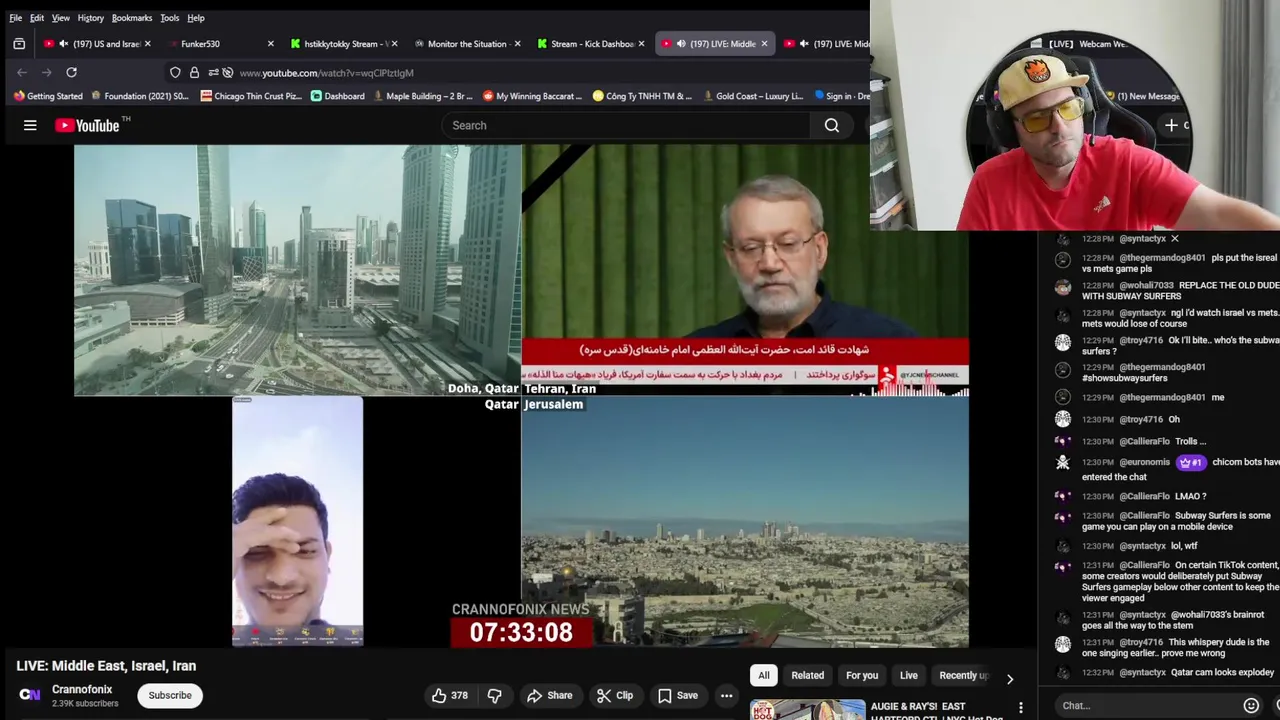This screenshot has width=1280, height=720.
Task: Click the magnifier search button
Action: pos(832,125)
